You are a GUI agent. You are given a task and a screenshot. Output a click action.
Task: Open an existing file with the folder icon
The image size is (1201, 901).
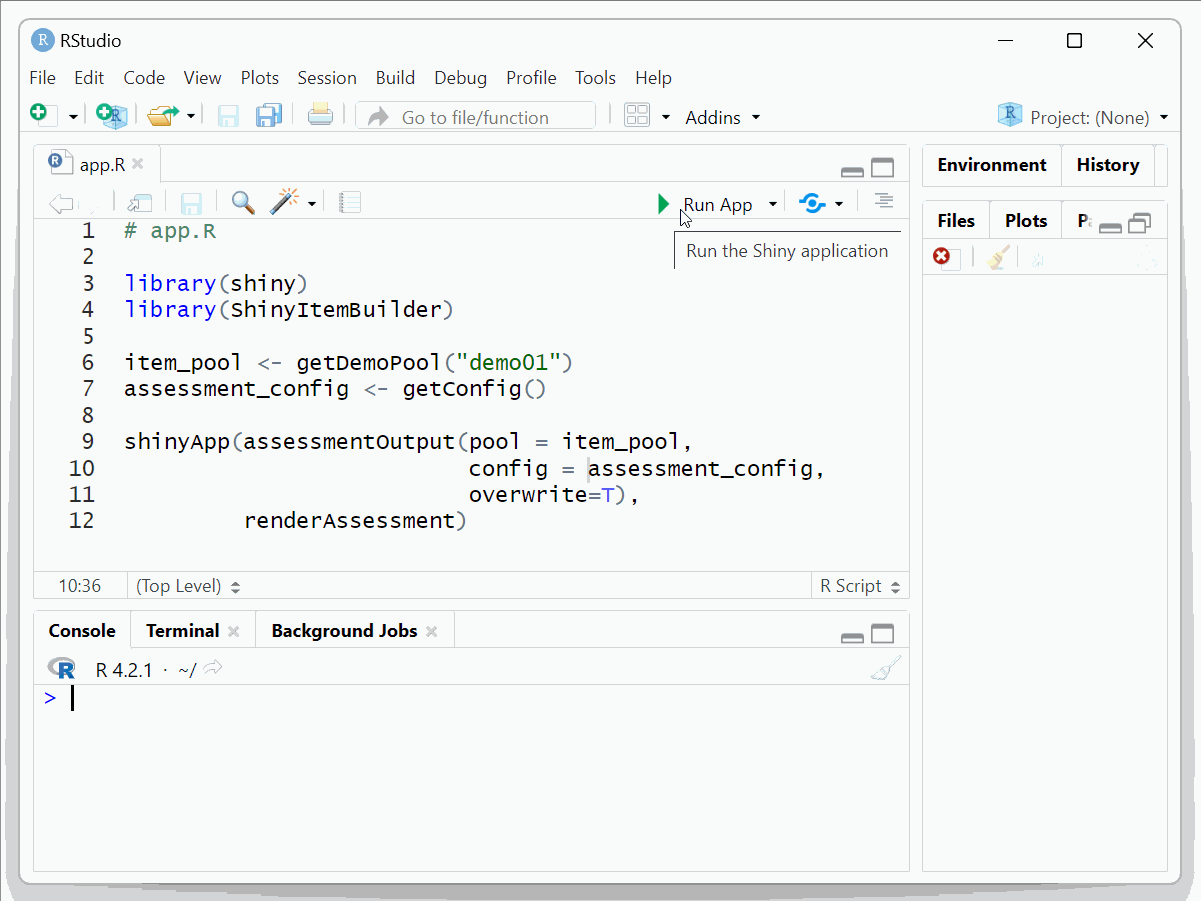[x=162, y=116]
